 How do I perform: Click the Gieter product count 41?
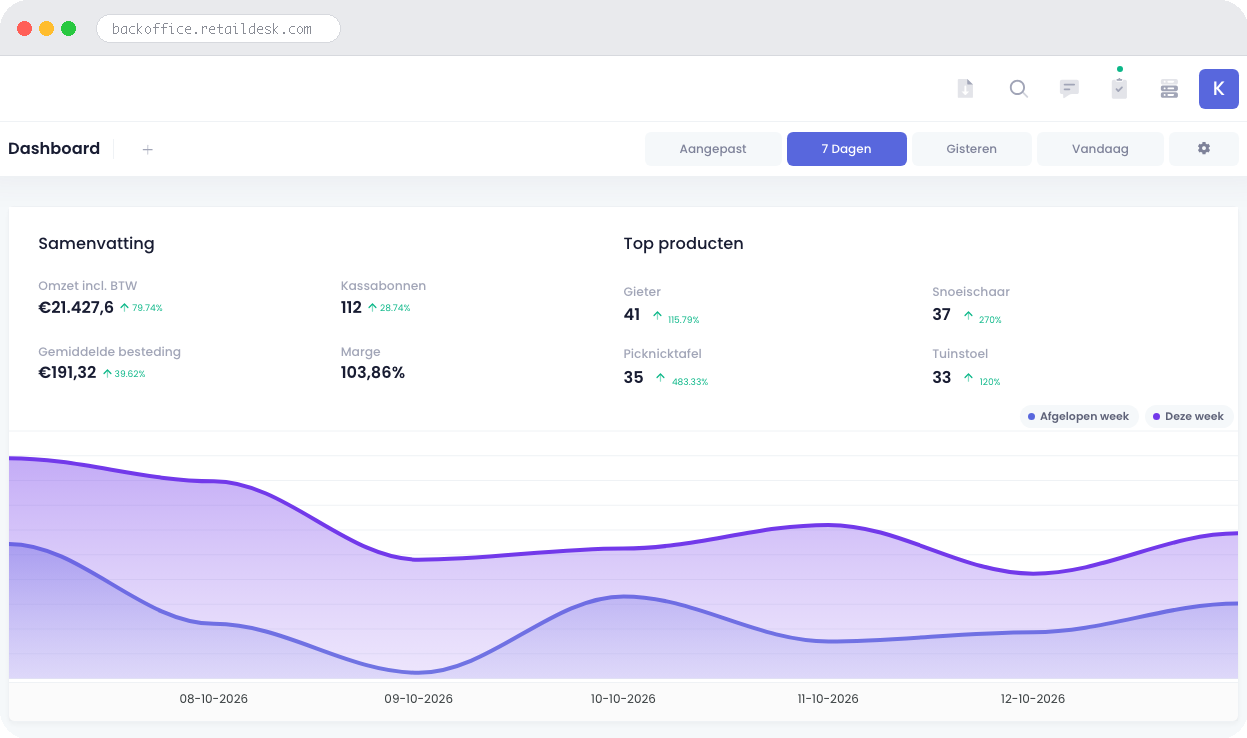click(x=632, y=315)
